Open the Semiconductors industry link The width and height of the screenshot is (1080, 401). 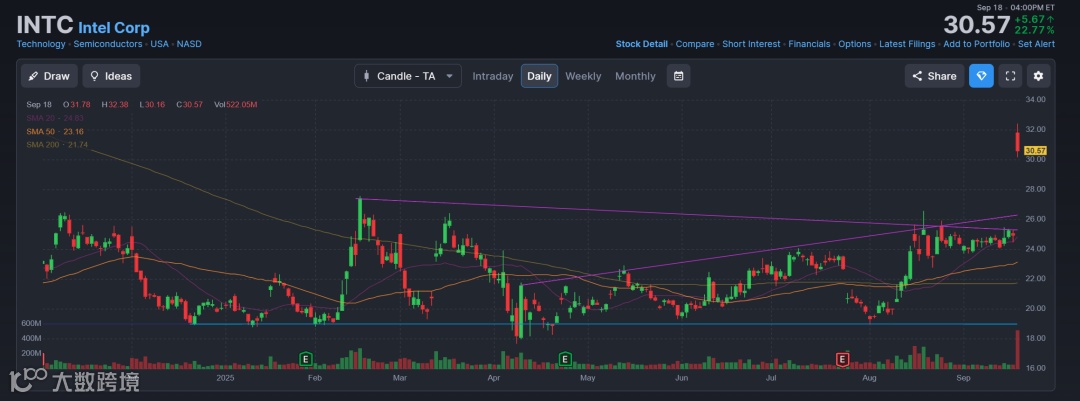(x=108, y=43)
